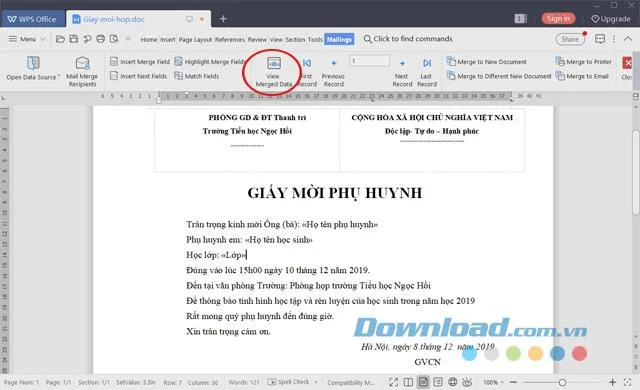Go to Previous Record
The width and height of the screenshot is (640, 390).
click(333, 72)
